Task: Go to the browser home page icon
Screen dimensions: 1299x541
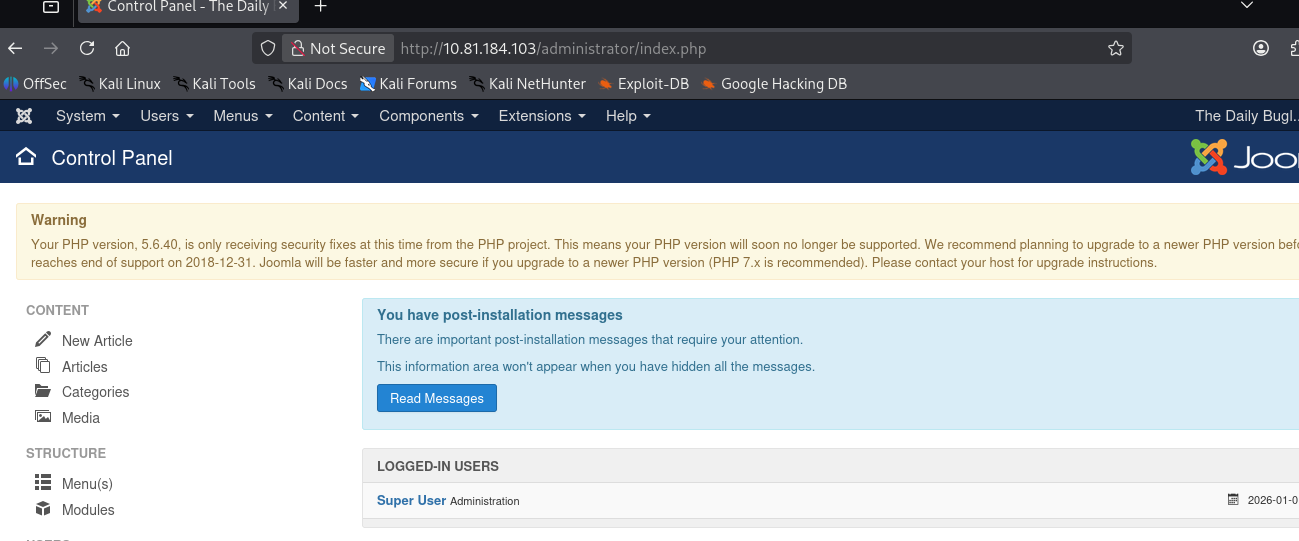Action: (x=123, y=48)
